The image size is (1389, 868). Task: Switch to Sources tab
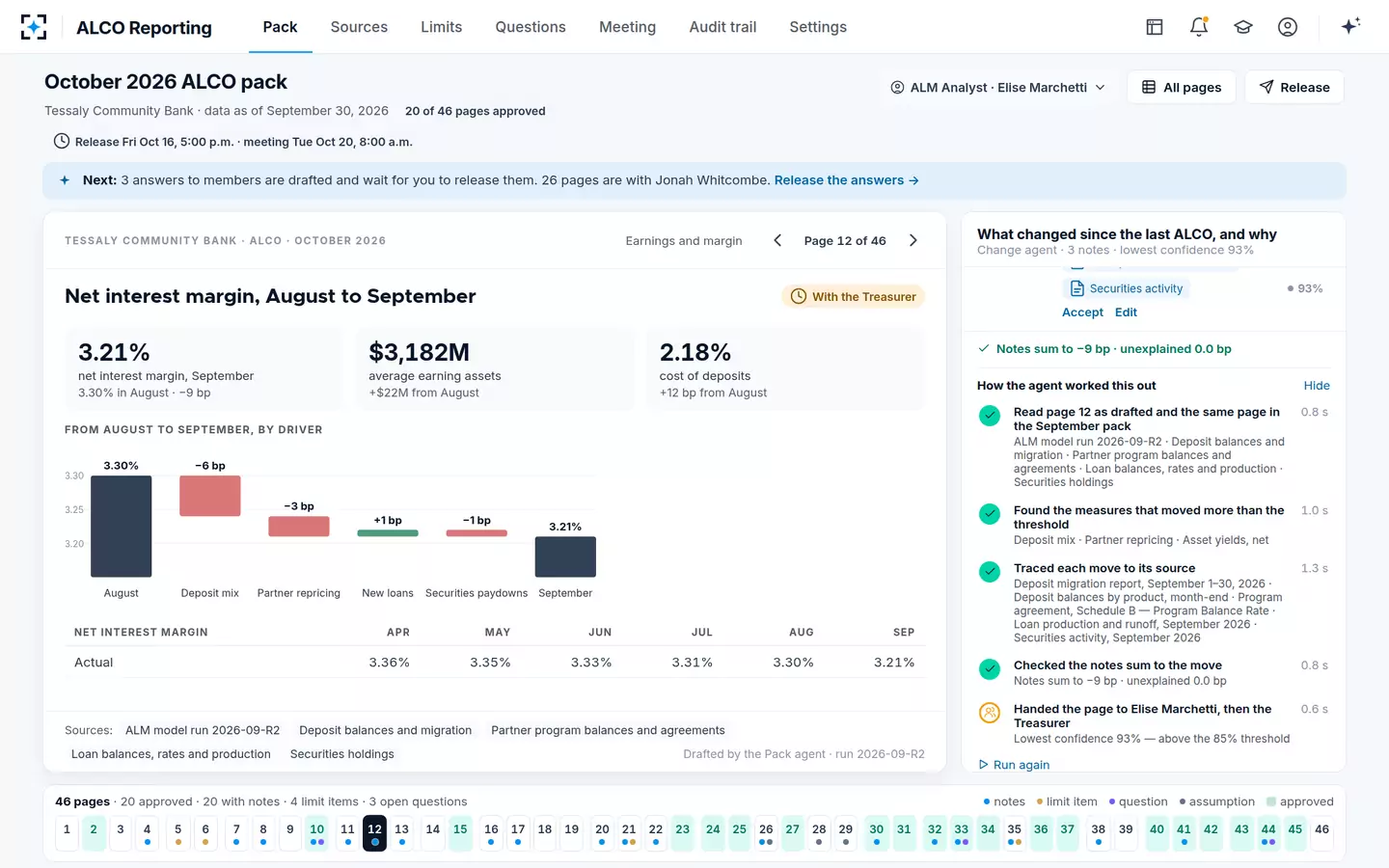click(359, 27)
